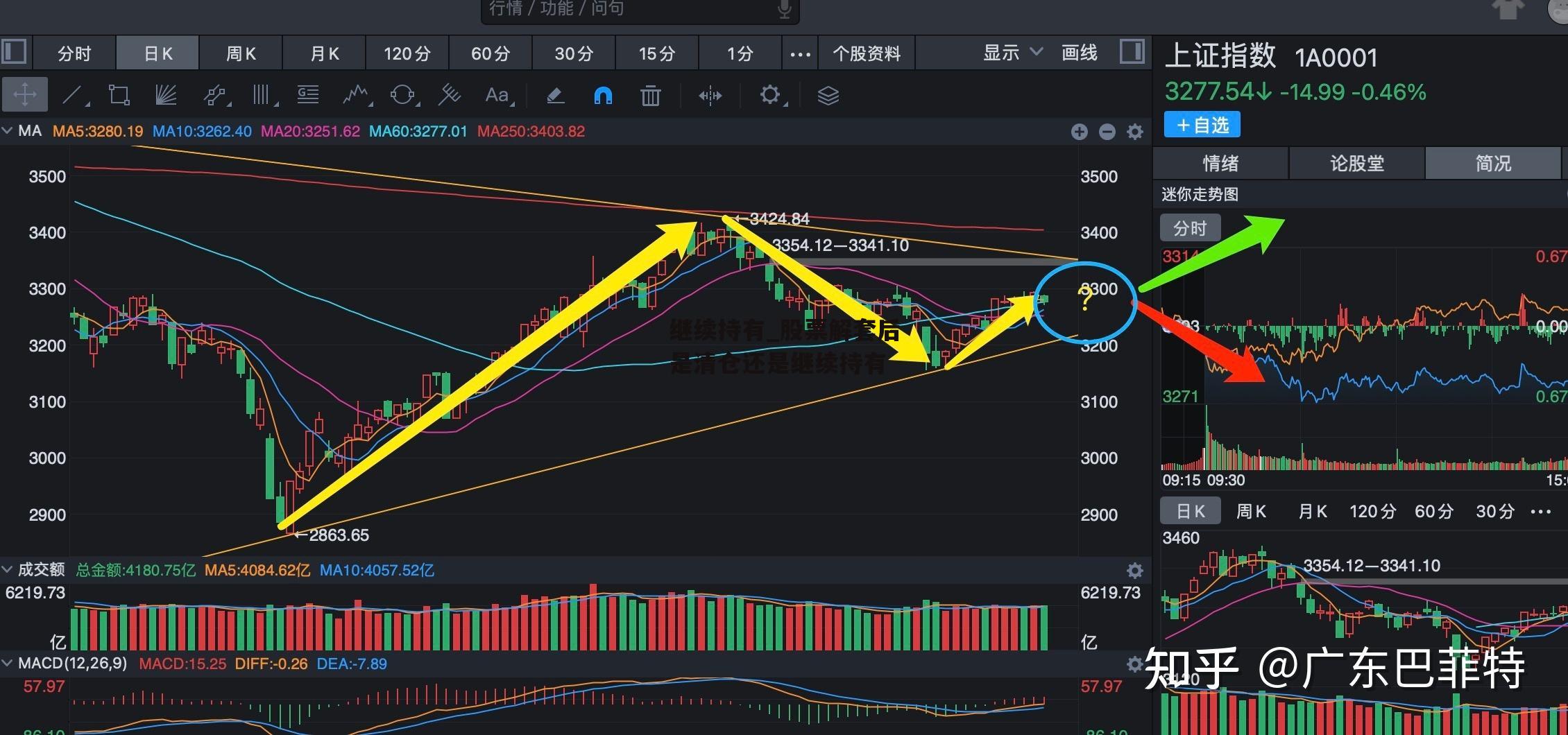Open MA indicator settings gear

click(1135, 132)
